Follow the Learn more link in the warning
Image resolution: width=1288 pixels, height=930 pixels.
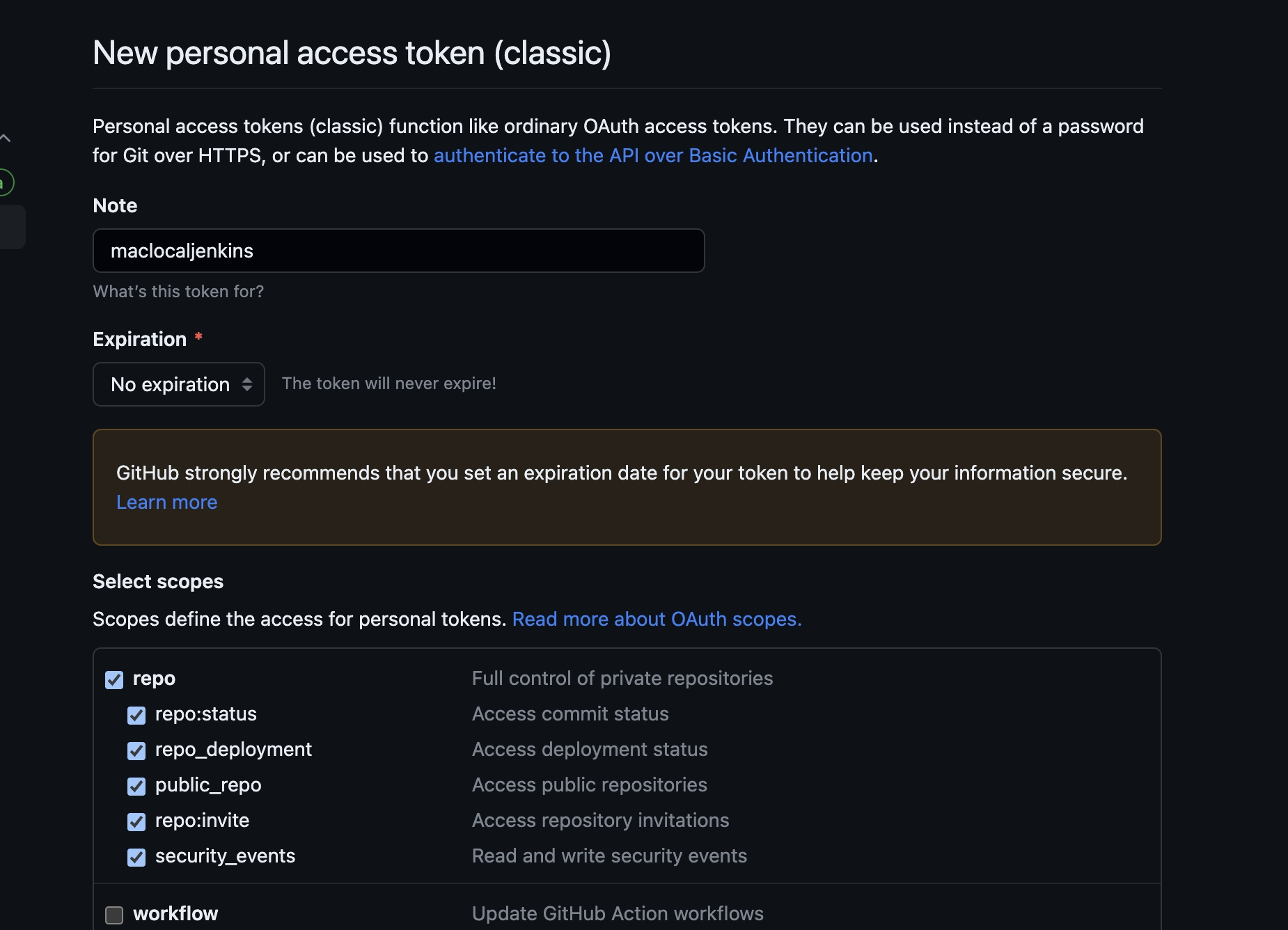[166, 502]
